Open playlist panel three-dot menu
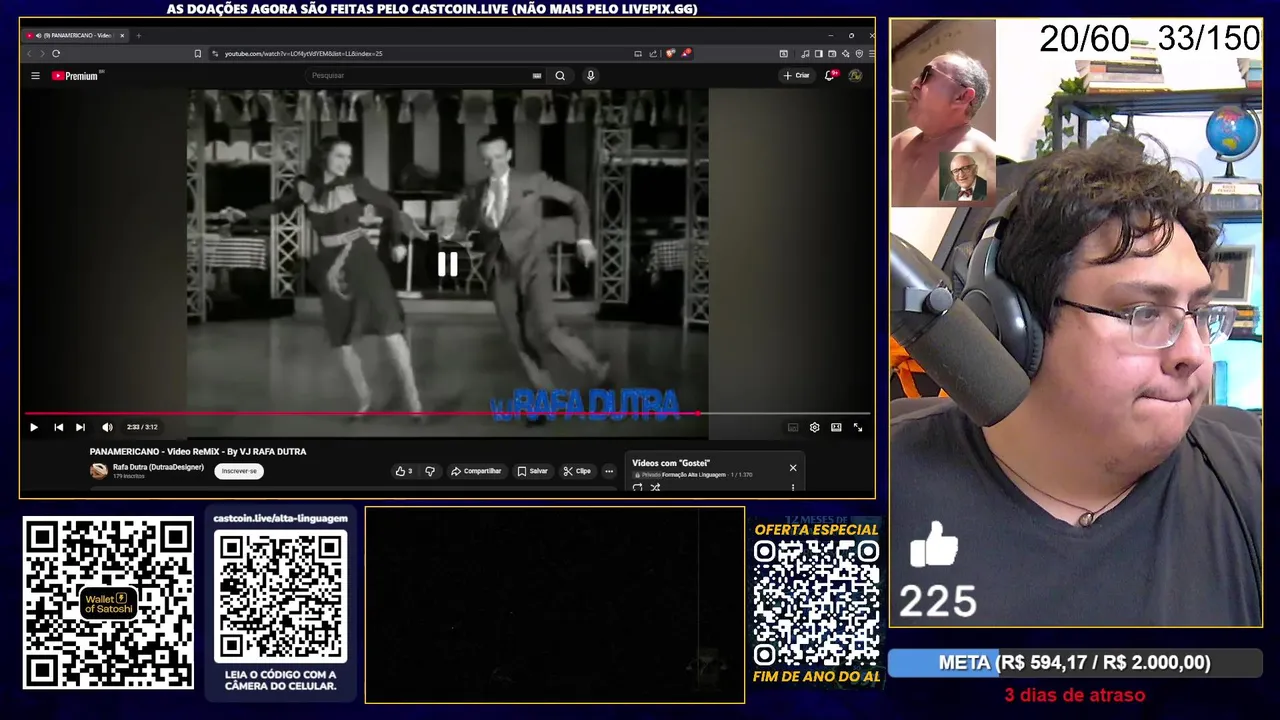 [793, 488]
